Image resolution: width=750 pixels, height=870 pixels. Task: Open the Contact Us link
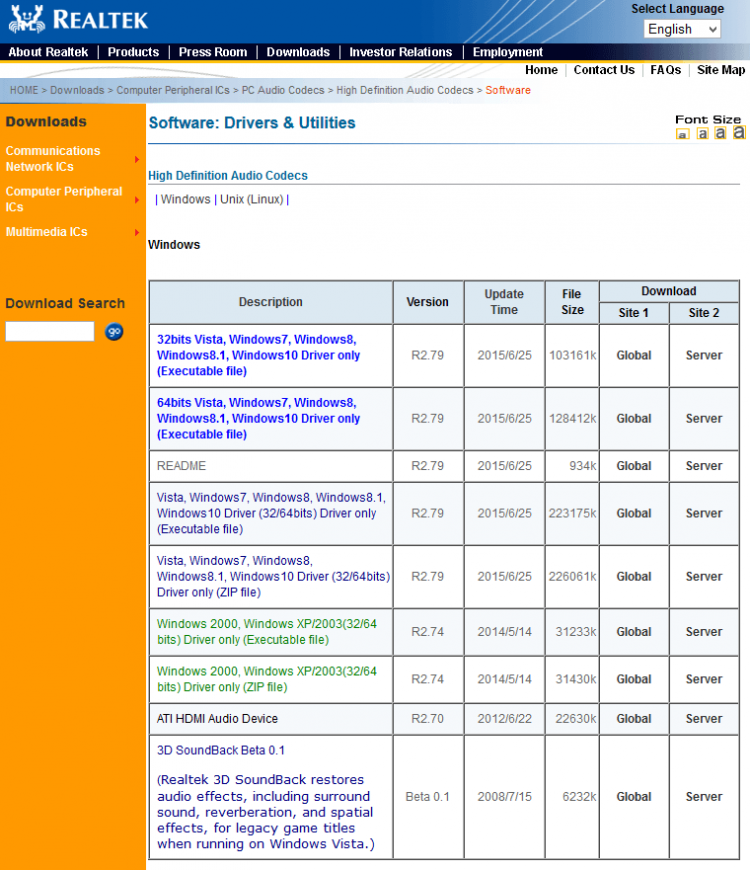coord(604,70)
